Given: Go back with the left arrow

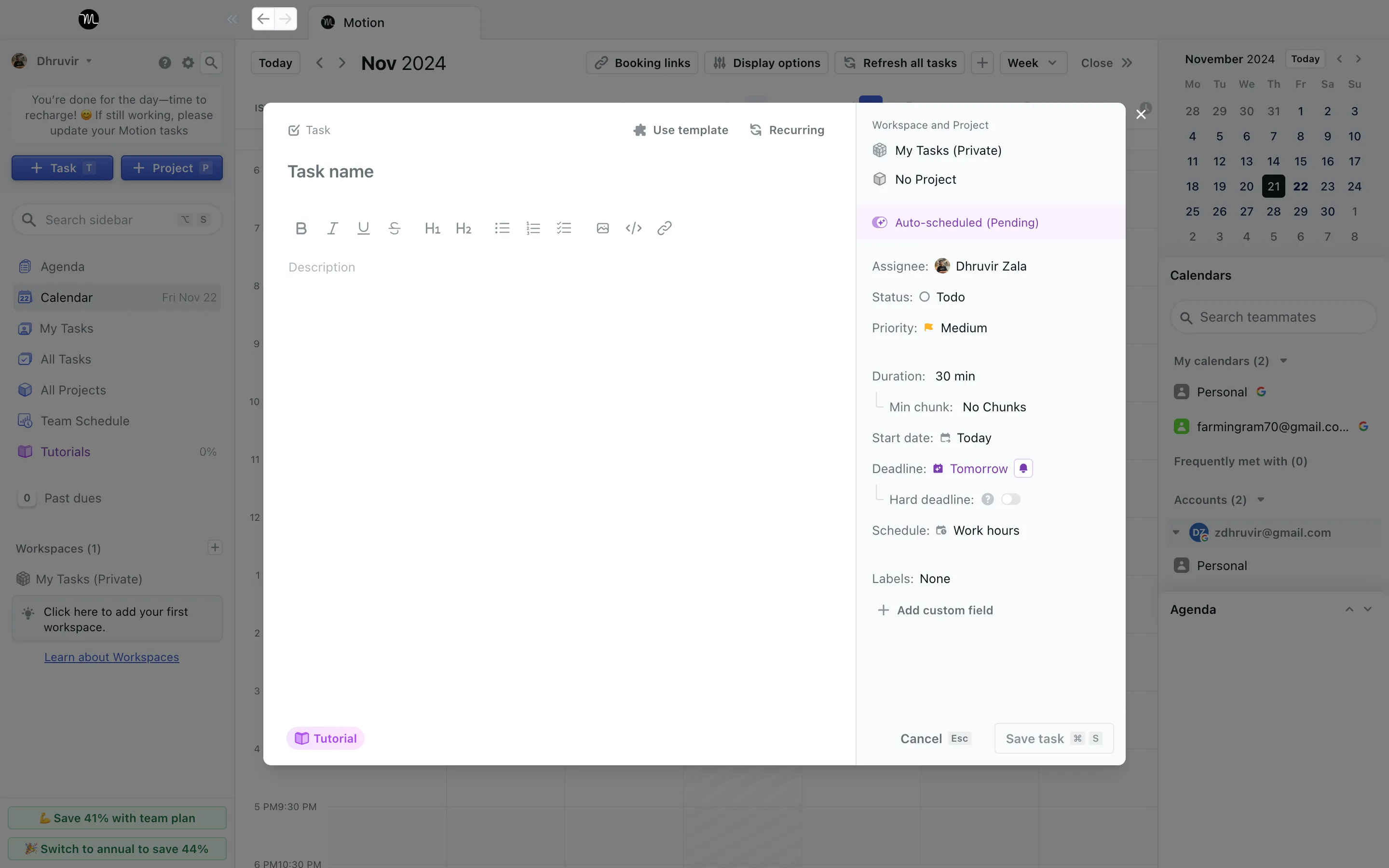Looking at the screenshot, I should click(263, 19).
